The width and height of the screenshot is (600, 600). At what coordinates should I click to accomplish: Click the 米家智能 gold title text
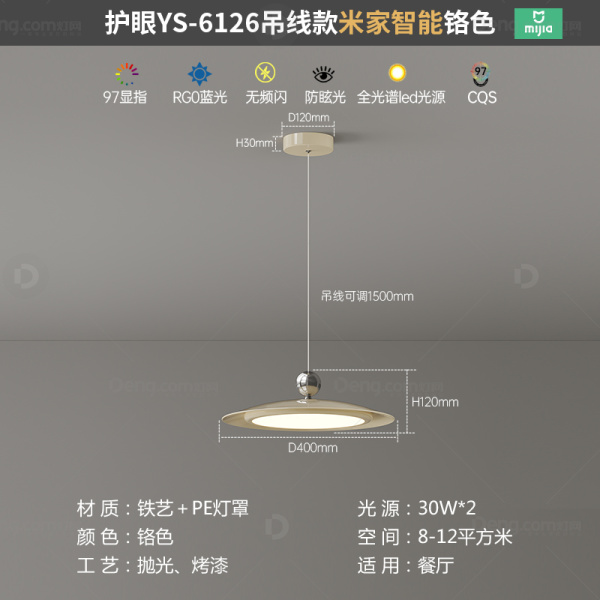(390, 23)
